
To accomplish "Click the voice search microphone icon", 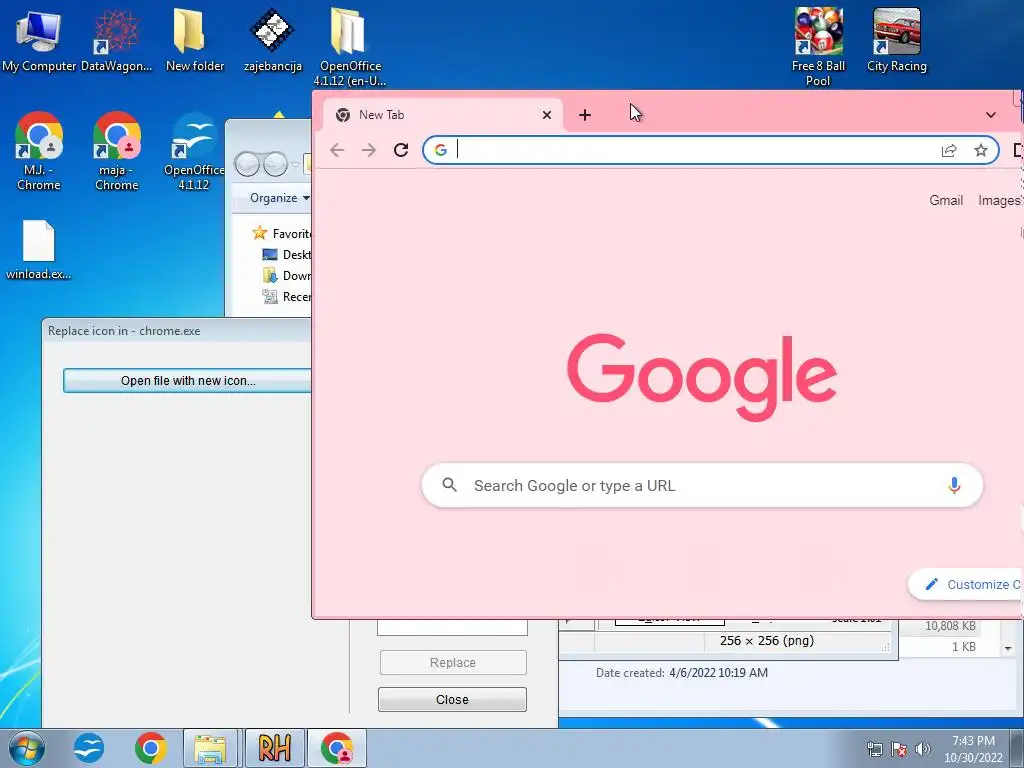I will tap(954, 485).
